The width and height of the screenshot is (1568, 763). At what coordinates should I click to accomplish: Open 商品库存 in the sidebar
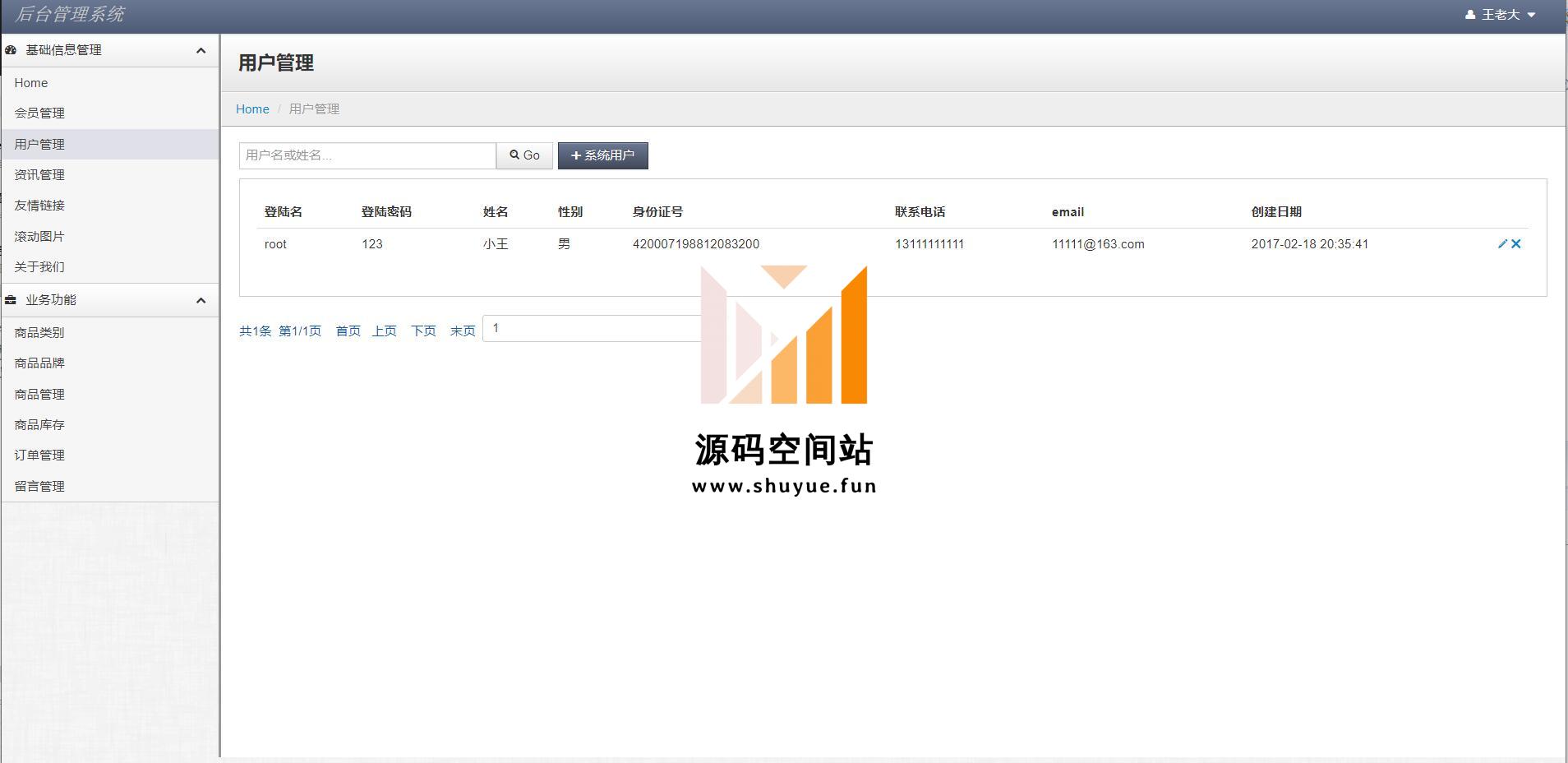click(109, 424)
